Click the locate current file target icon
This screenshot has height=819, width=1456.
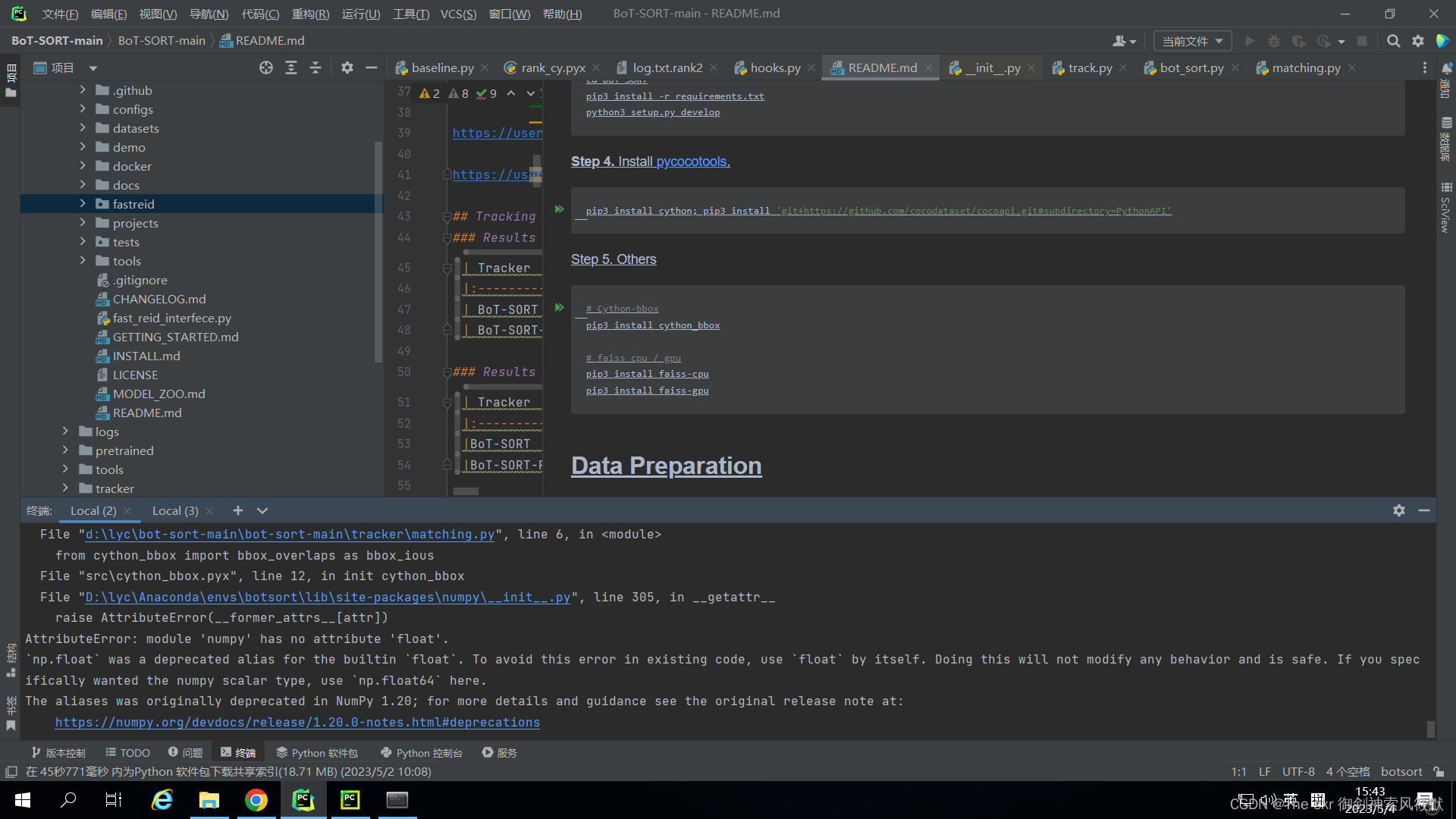click(265, 68)
